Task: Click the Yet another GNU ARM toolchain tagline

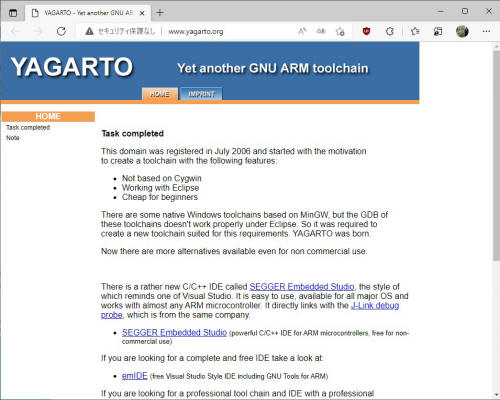Action: pyautogui.click(x=273, y=68)
